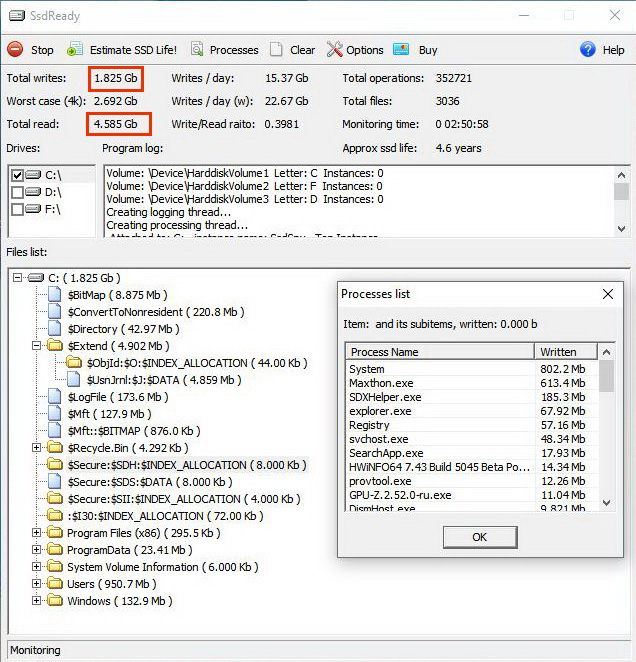Click the $UsnJrnl:$J:$DATA file icon
Image resolution: width=636 pixels, height=662 pixels.
74,380
